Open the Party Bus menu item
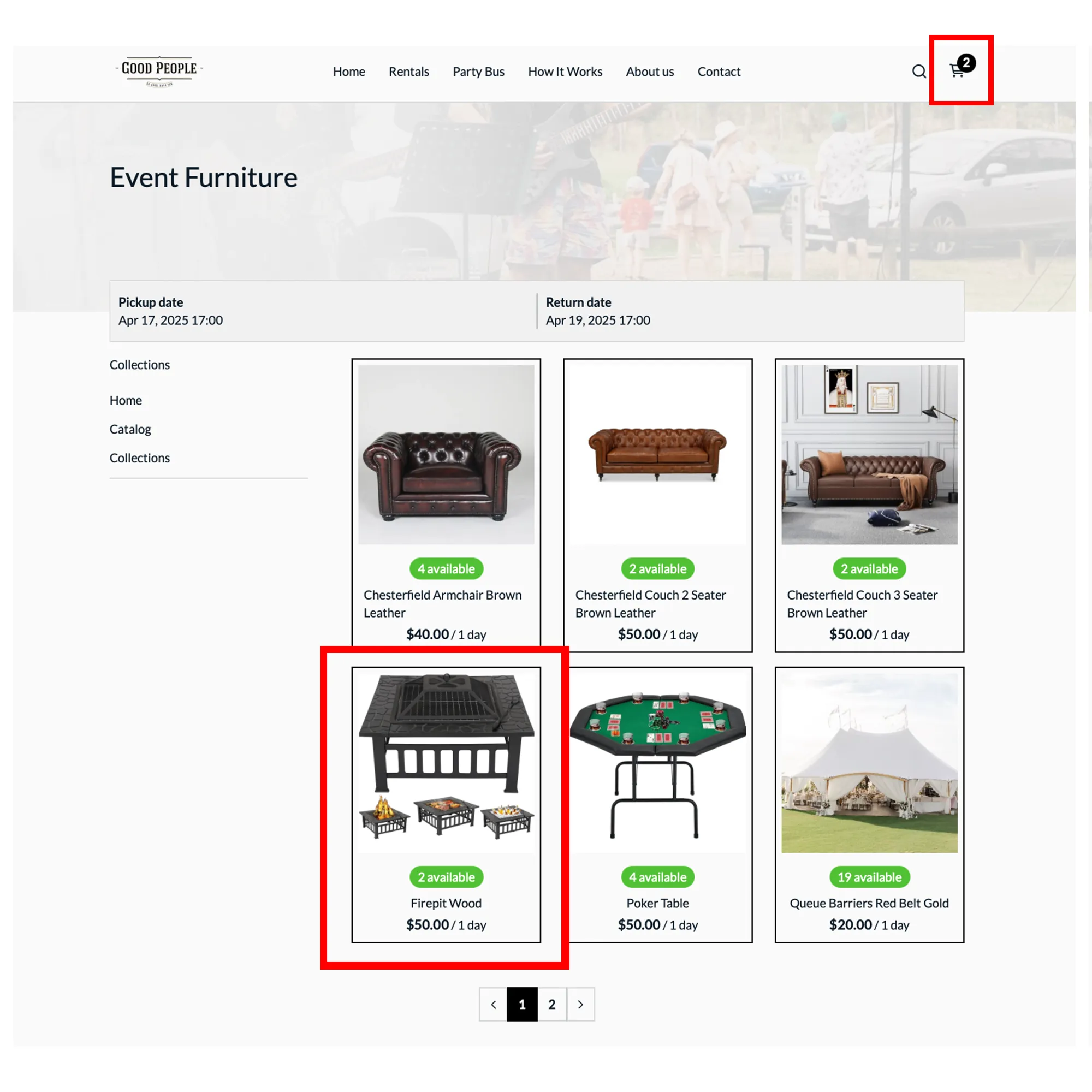 [478, 72]
